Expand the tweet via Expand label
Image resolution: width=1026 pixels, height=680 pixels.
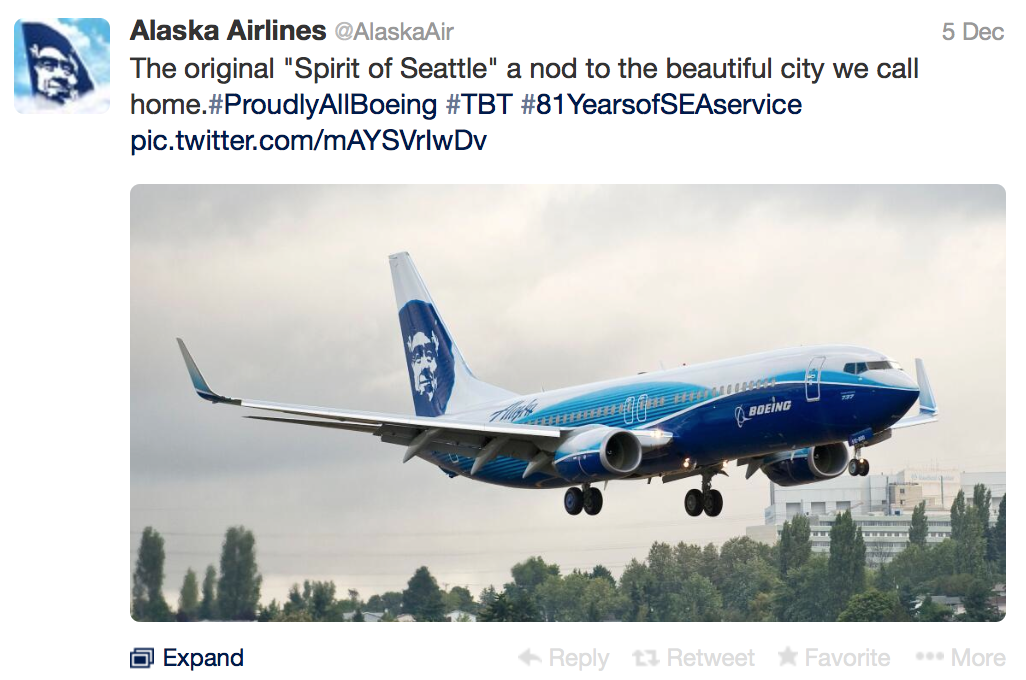click(203, 658)
